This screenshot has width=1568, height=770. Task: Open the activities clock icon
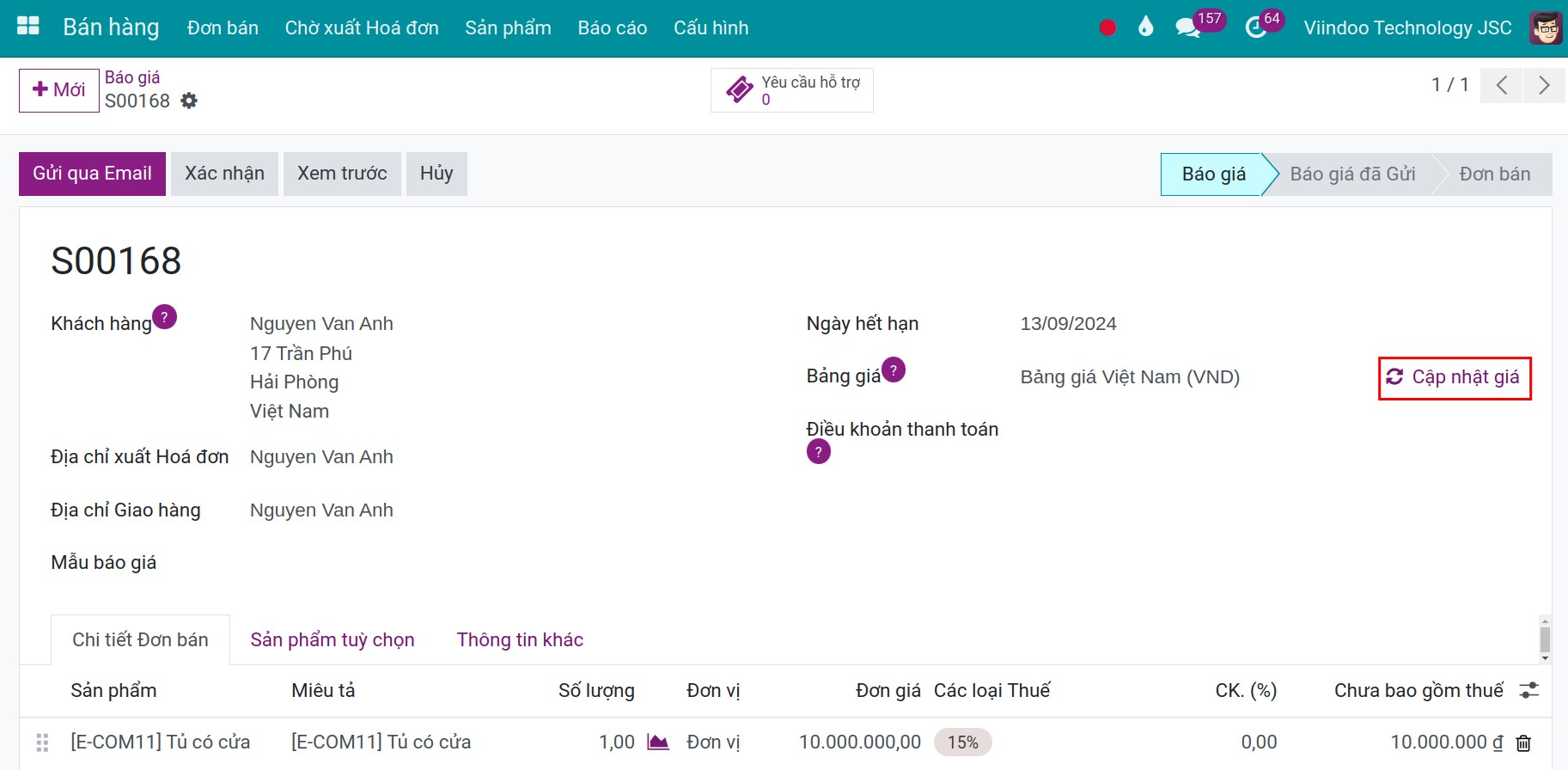click(x=1256, y=27)
